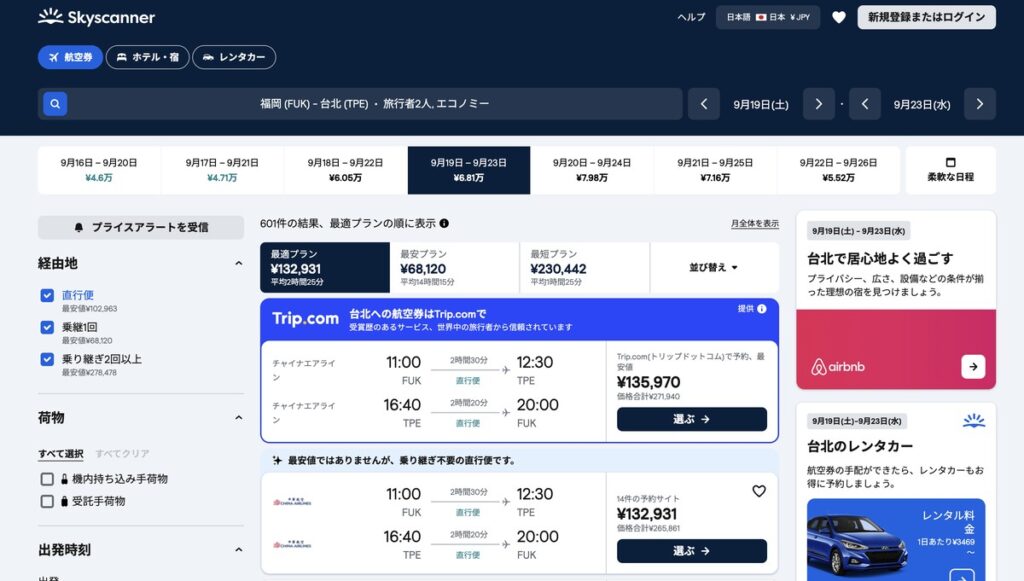The width and height of the screenshot is (1024, 581).
Task: Uncheck the 乗継1回 filter
Action: tap(47, 327)
